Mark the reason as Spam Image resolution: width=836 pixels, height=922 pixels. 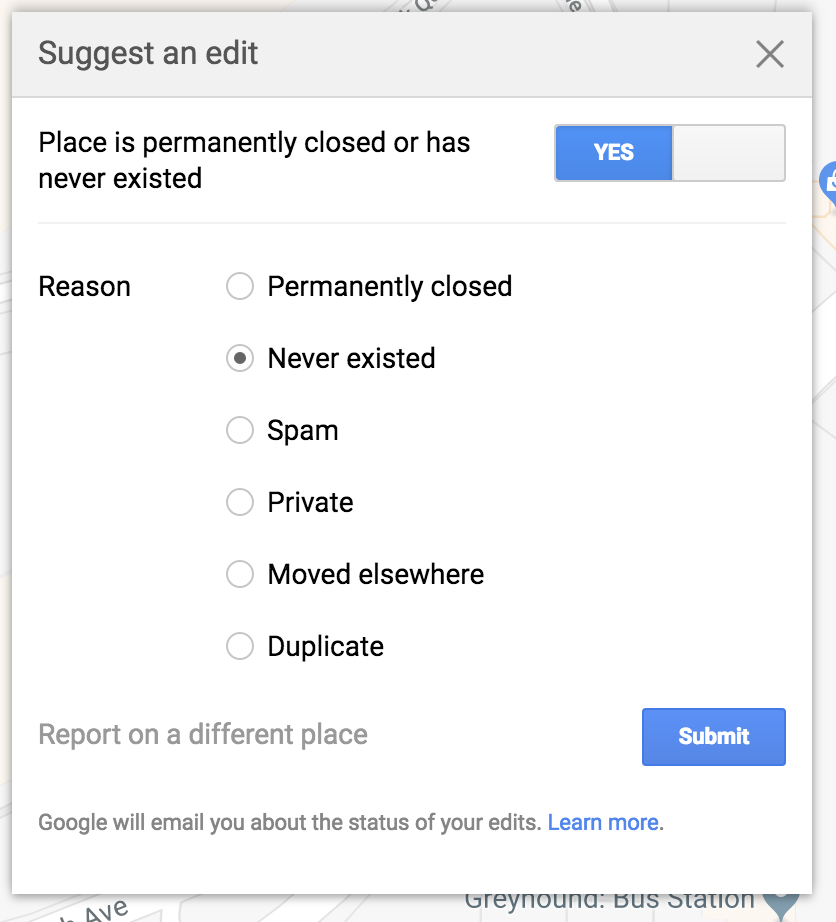(x=240, y=431)
